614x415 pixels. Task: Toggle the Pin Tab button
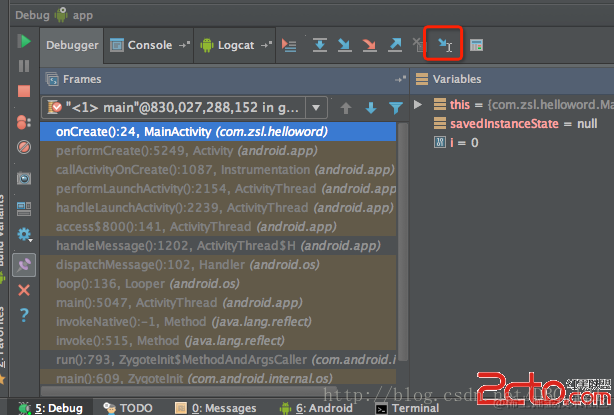click(24, 265)
